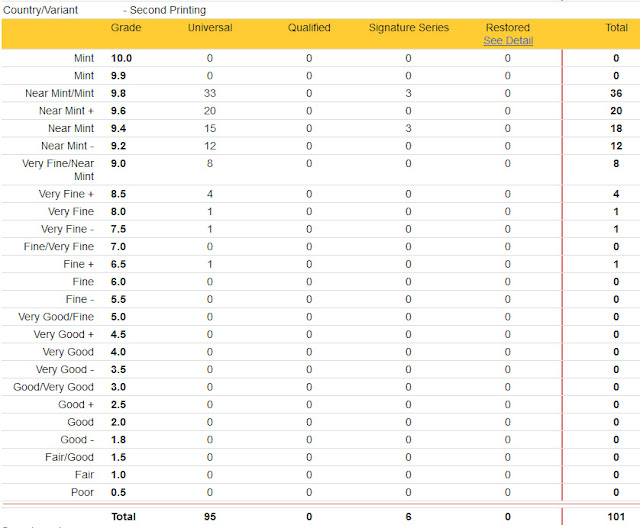Click the Very Fine/Near Mint row label
640x528 pixels.
(58, 170)
